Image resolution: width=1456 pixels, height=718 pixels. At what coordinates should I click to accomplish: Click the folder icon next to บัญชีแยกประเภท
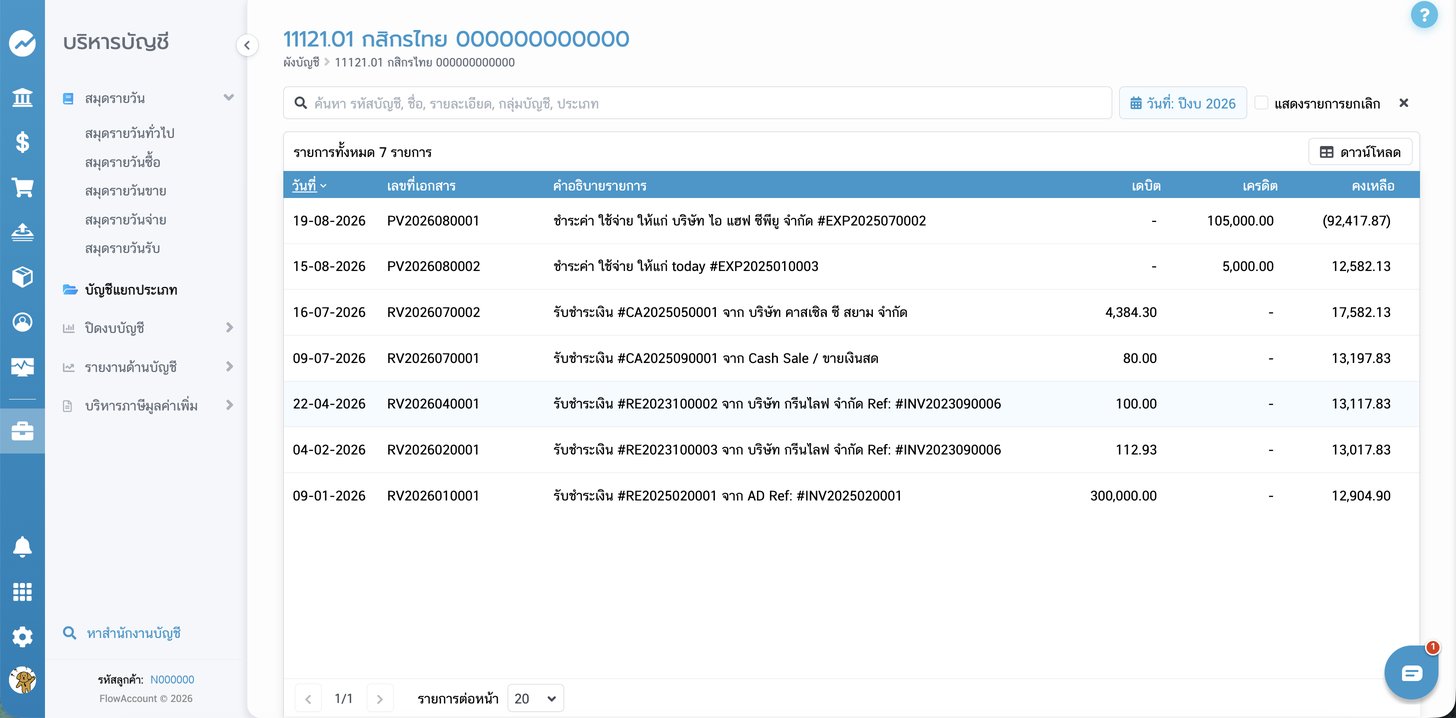(x=70, y=290)
